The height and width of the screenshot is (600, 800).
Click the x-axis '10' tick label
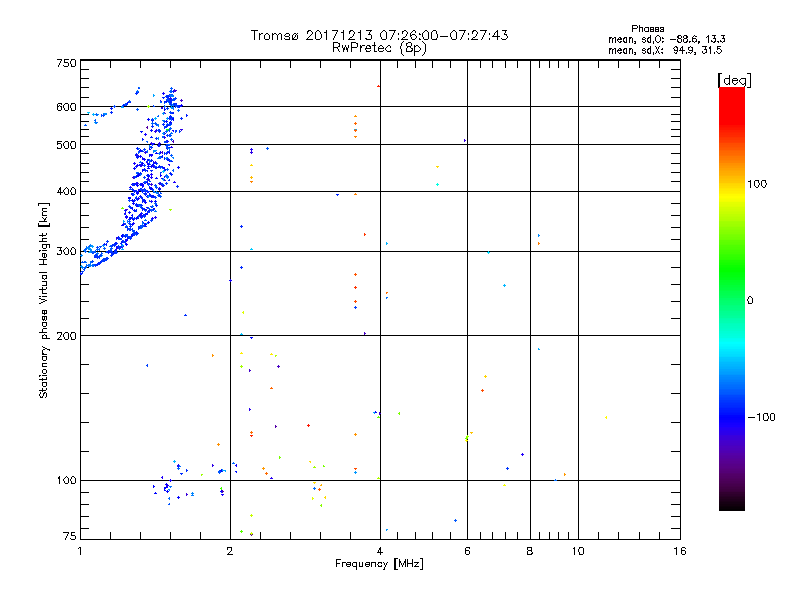point(578,551)
